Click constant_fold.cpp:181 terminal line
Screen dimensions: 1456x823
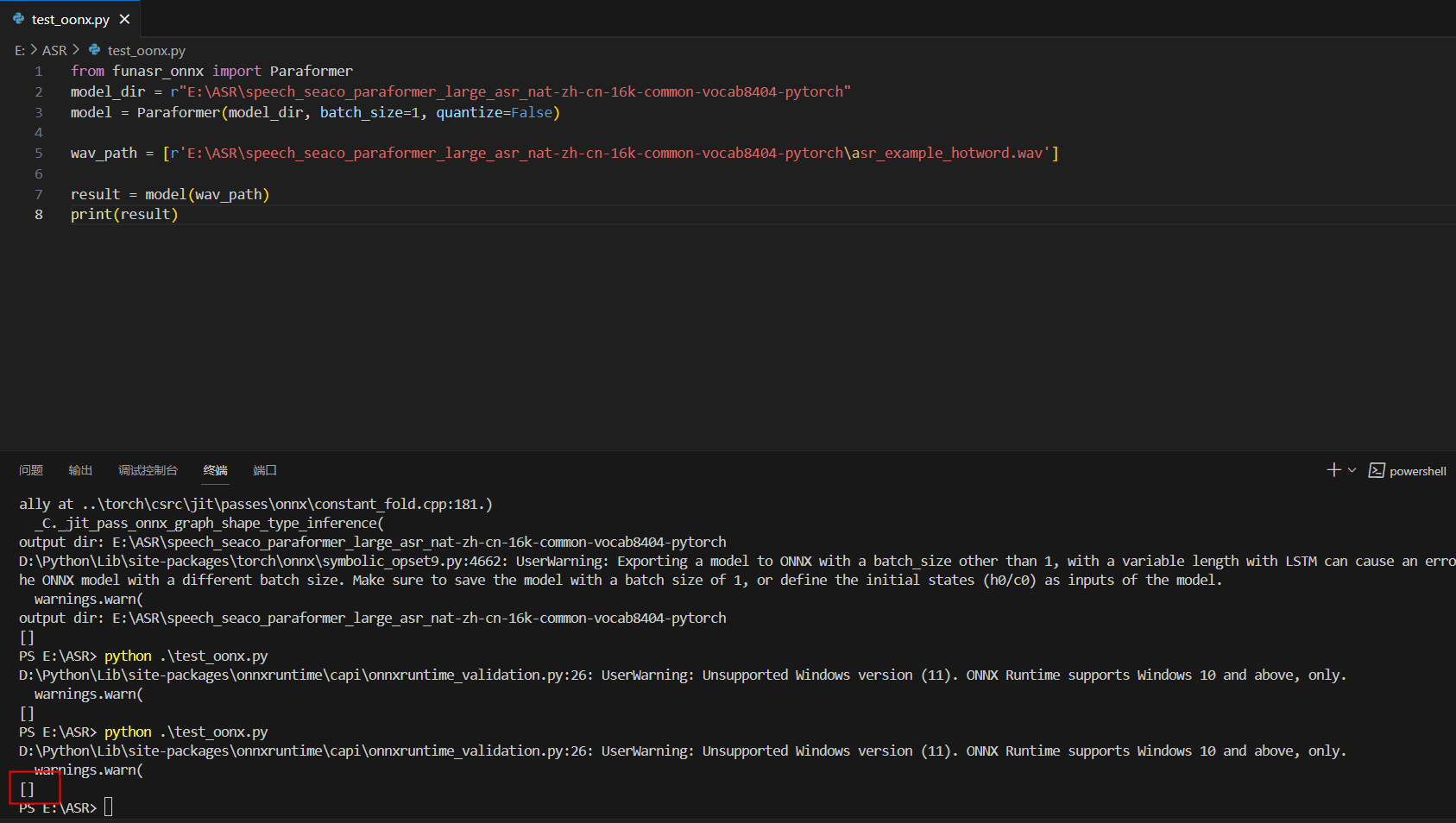coord(255,504)
